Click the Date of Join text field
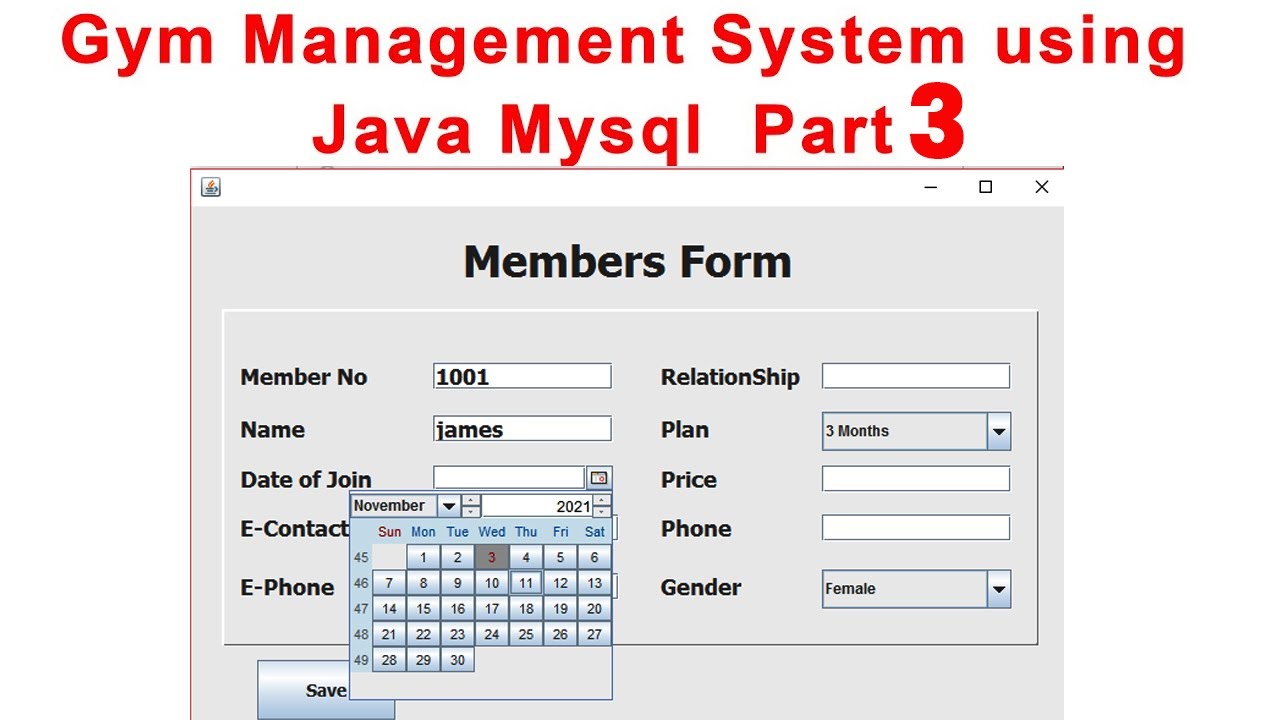 [508, 478]
